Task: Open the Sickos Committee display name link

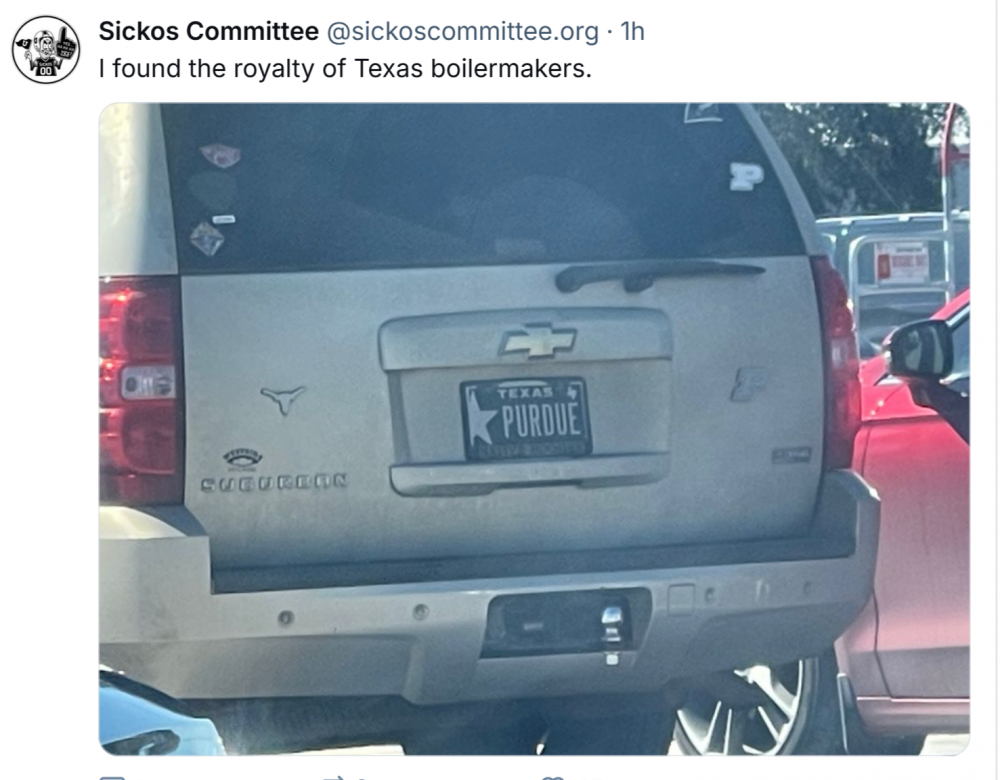Action: [x=208, y=32]
